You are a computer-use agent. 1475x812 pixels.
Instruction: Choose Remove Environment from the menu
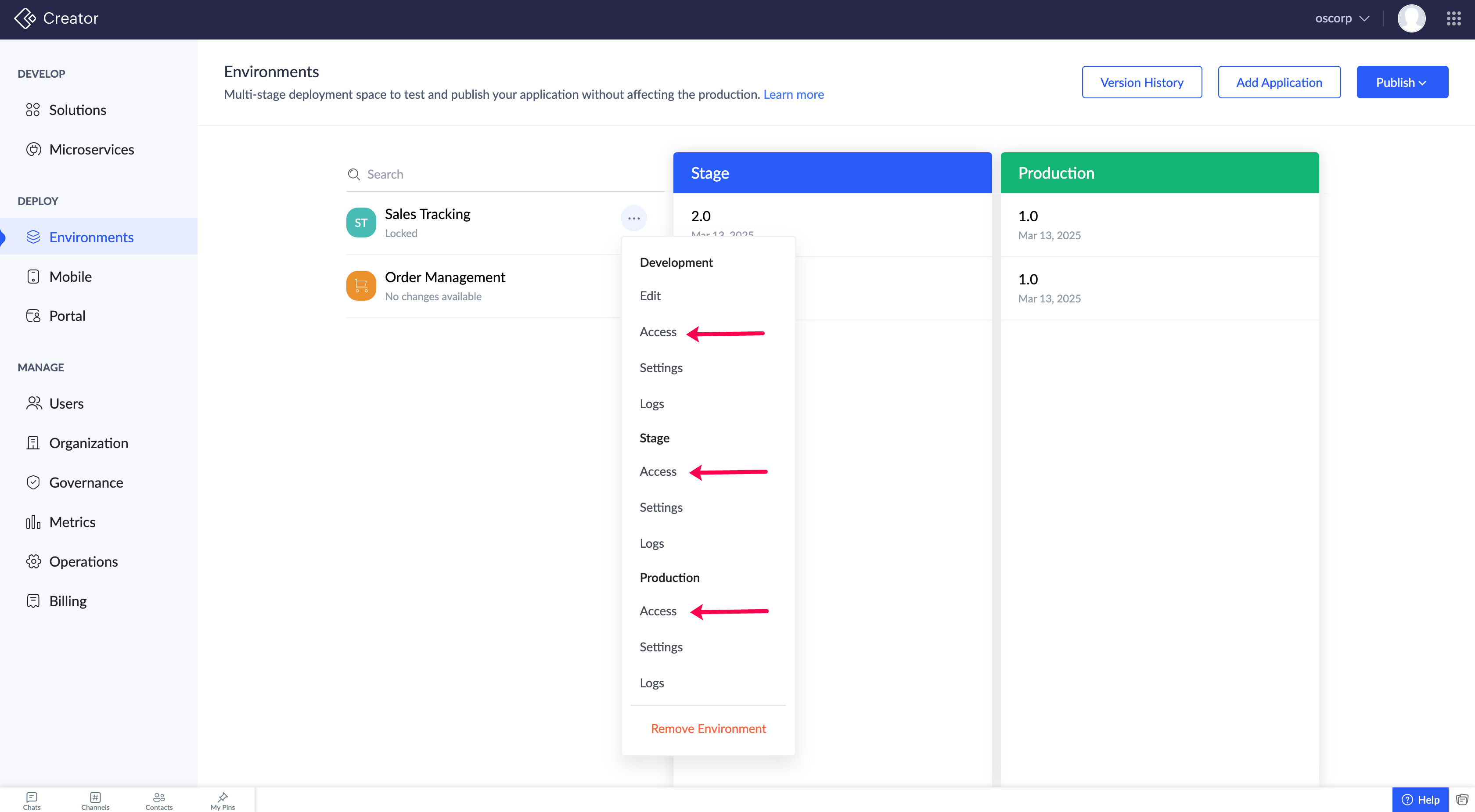708,729
